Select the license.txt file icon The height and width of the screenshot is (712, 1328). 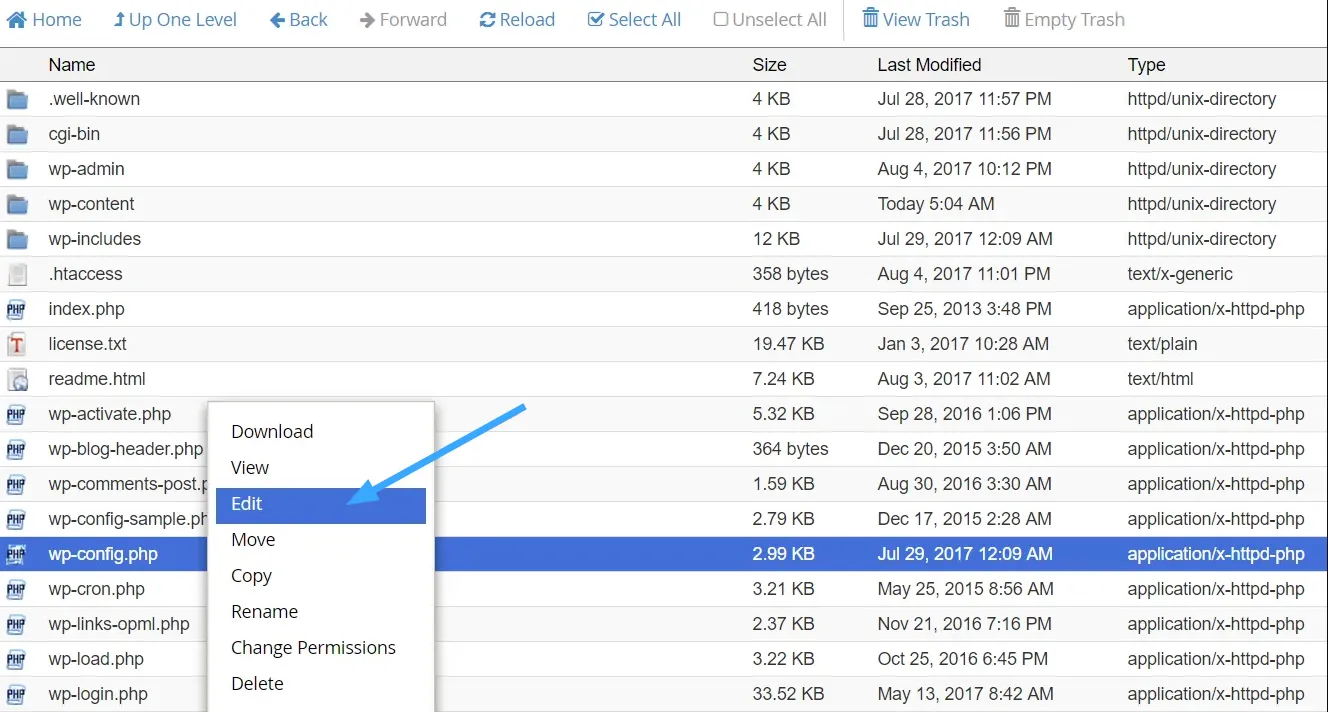point(17,344)
